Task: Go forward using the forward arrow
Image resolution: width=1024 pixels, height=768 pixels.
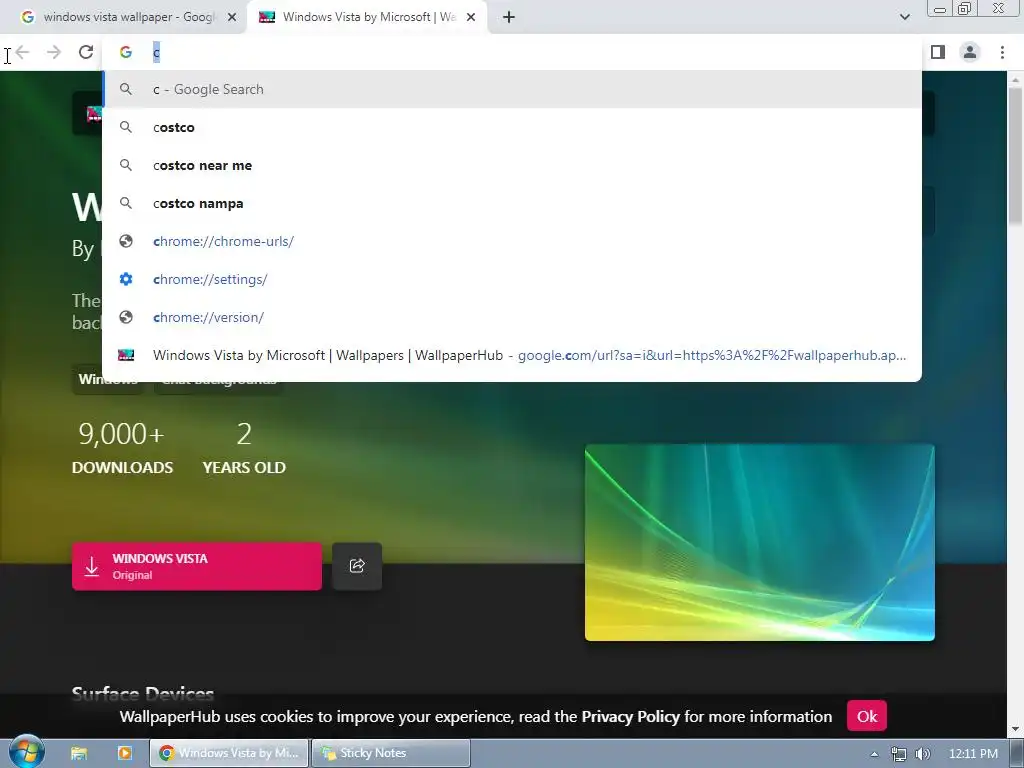Action: (54, 52)
